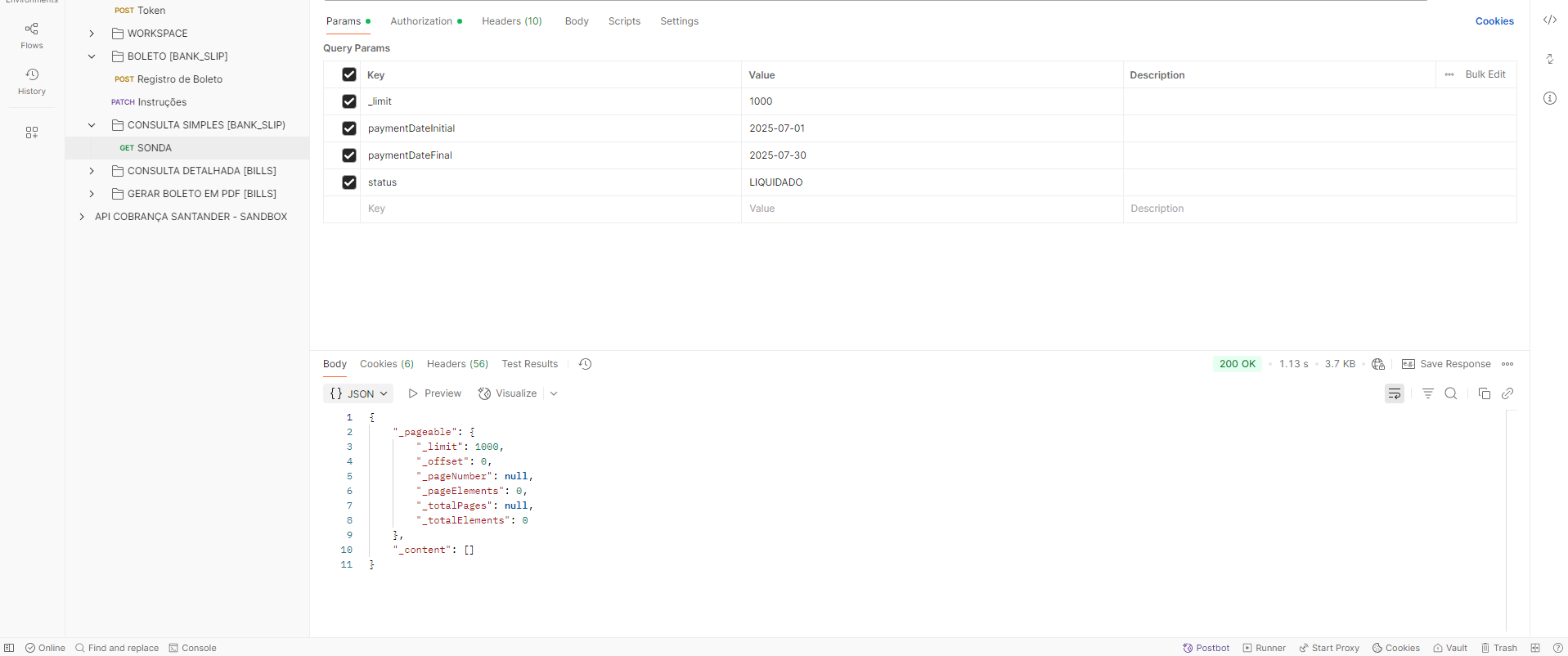Open the response Cookies (6) tab

[387, 364]
